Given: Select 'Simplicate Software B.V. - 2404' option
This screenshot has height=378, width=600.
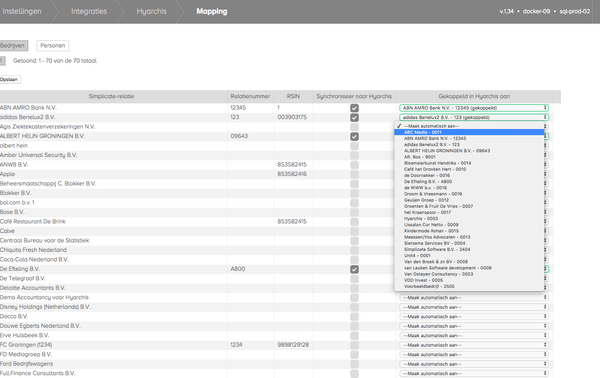Looking at the screenshot, I should [x=469, y=249].
